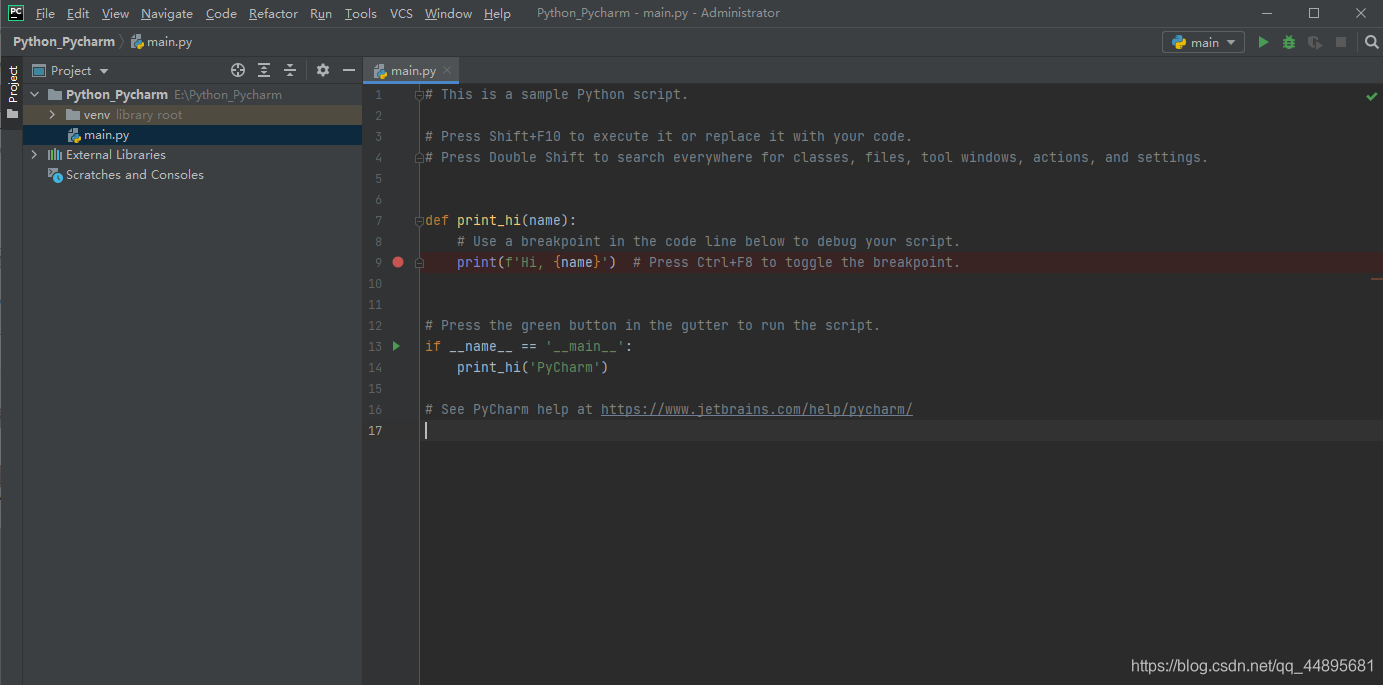The image size is (1383, 685).
Task: Open the Run menu
Action: point(321,13)
